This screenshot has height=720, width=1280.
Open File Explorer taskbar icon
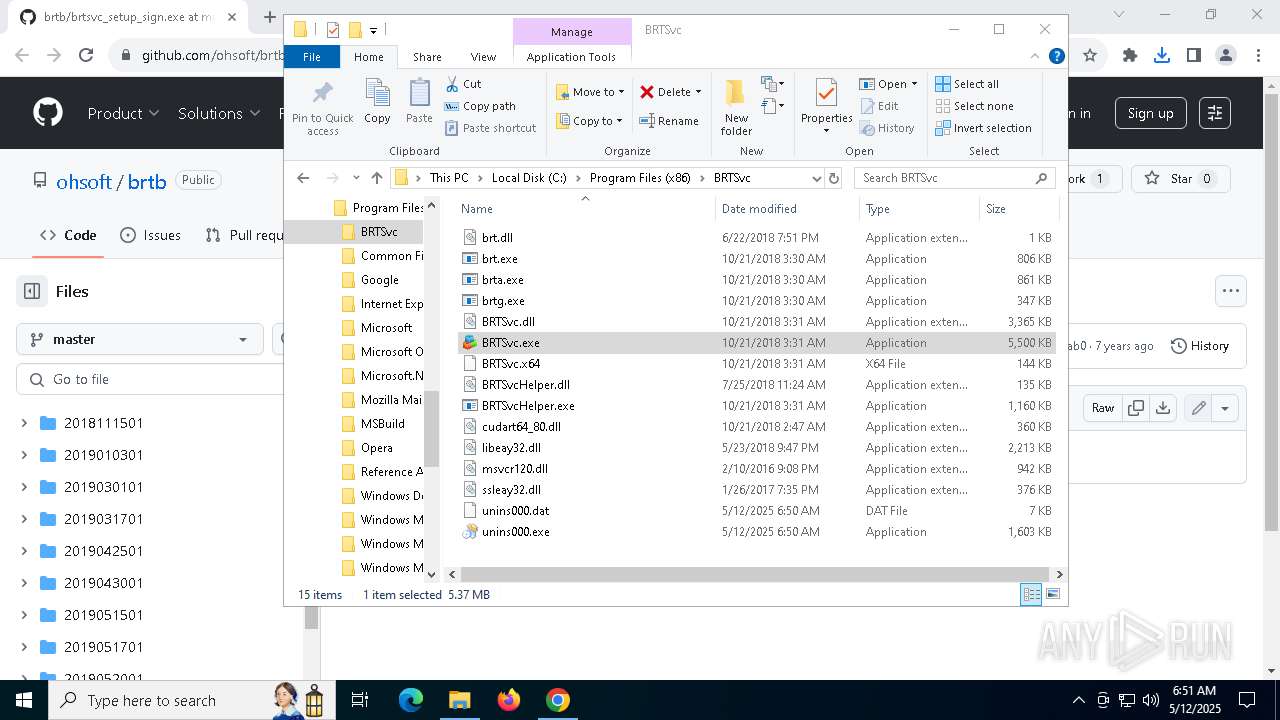(459, 700)
